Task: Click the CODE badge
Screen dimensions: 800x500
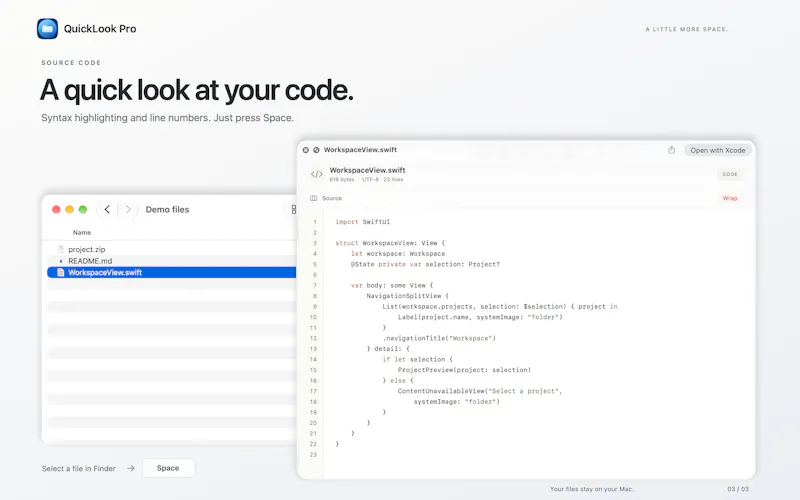Action: [x=730, y=174]
